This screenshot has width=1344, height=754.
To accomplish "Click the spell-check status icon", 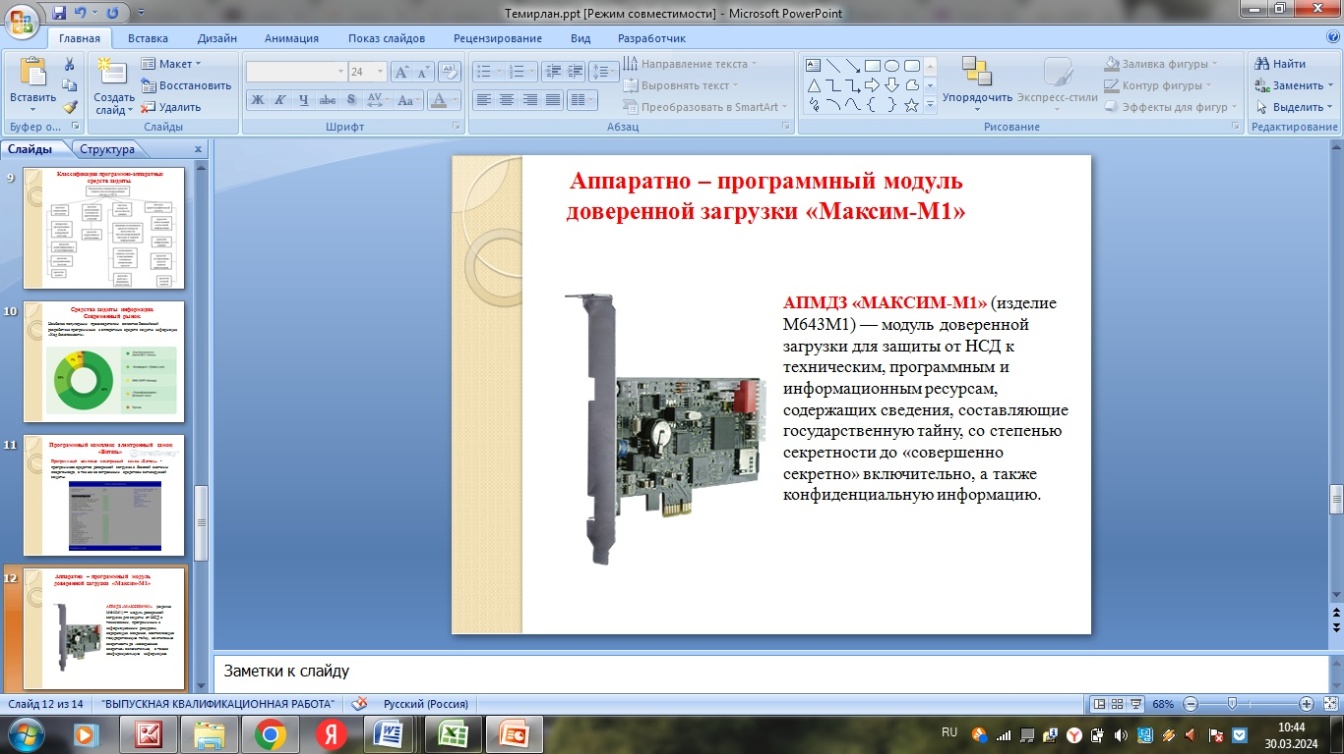I will point(360,703).
